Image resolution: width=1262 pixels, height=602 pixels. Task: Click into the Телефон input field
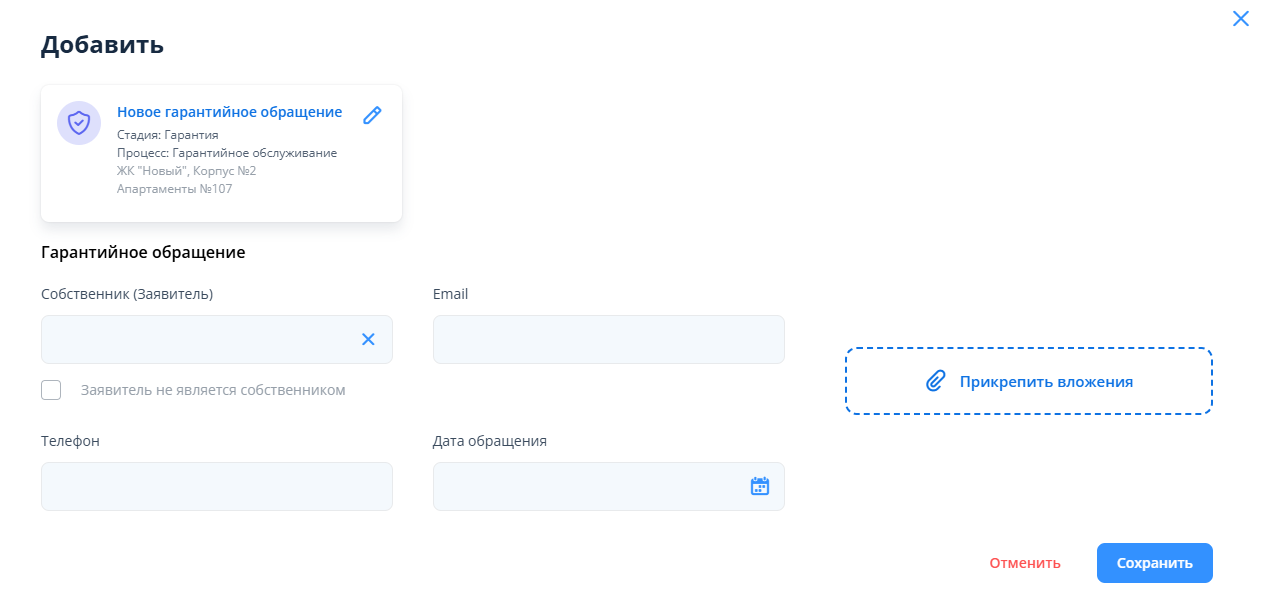(216, 486)
